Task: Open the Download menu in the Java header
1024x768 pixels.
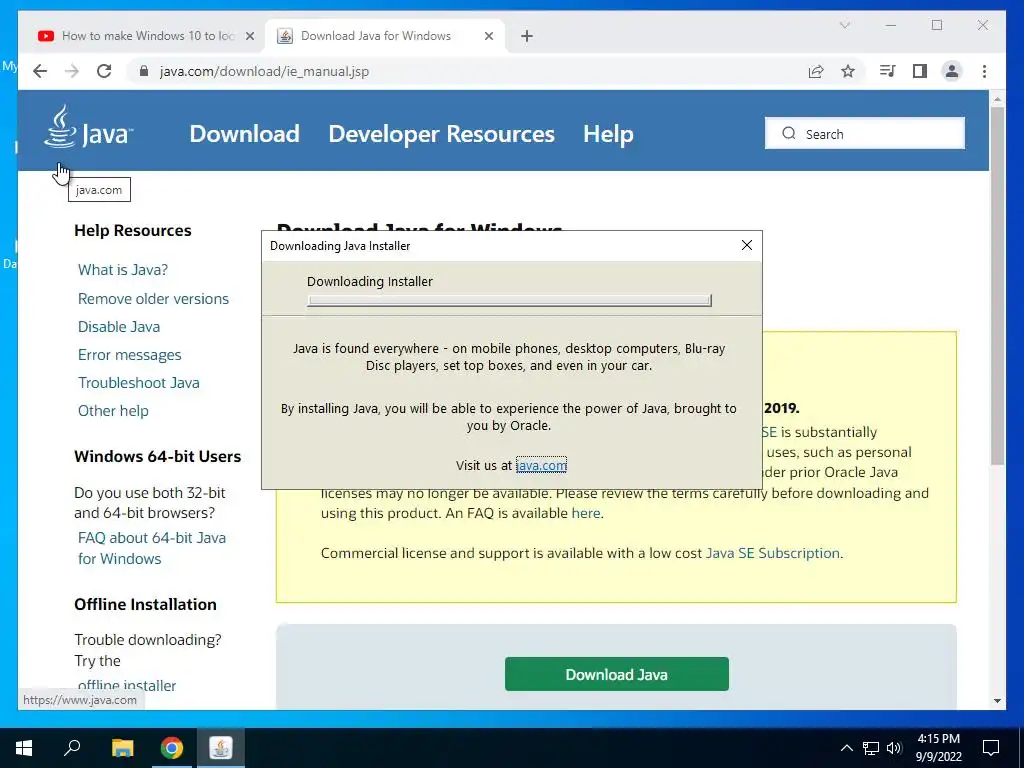Action: tap(244, 134)
